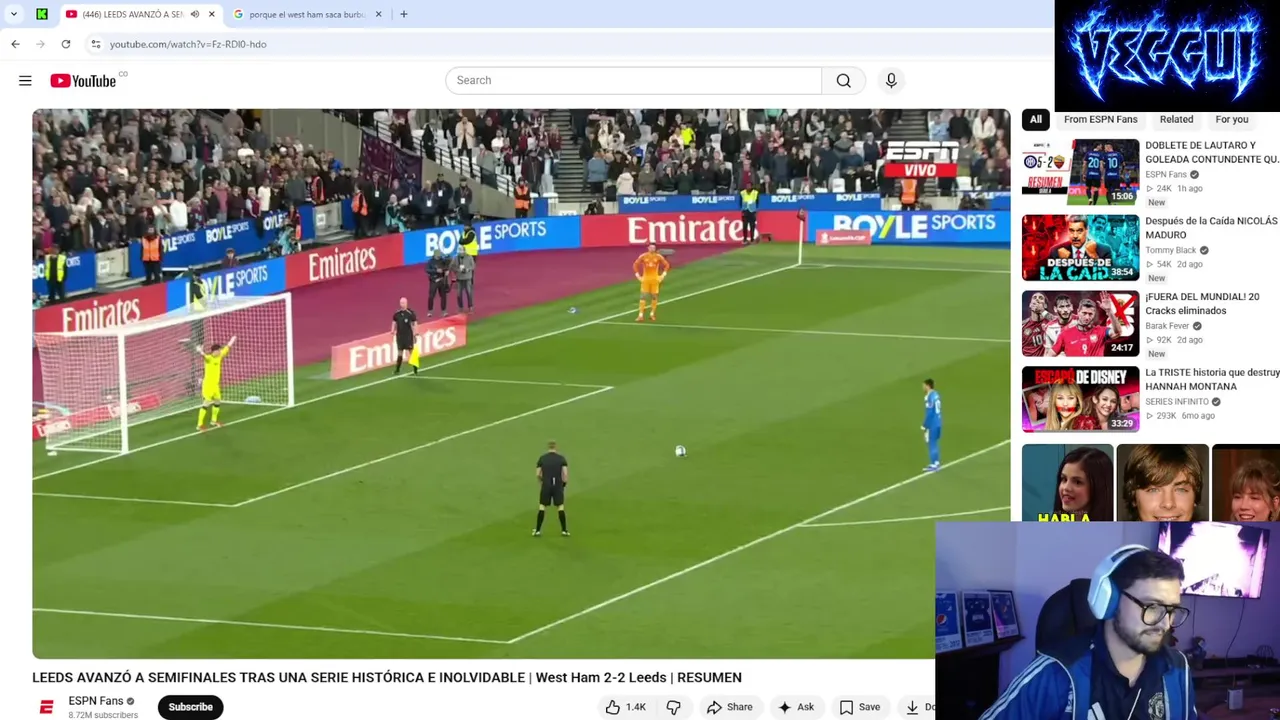
Task: Open a new browser tab
Action: coord(403,14)
